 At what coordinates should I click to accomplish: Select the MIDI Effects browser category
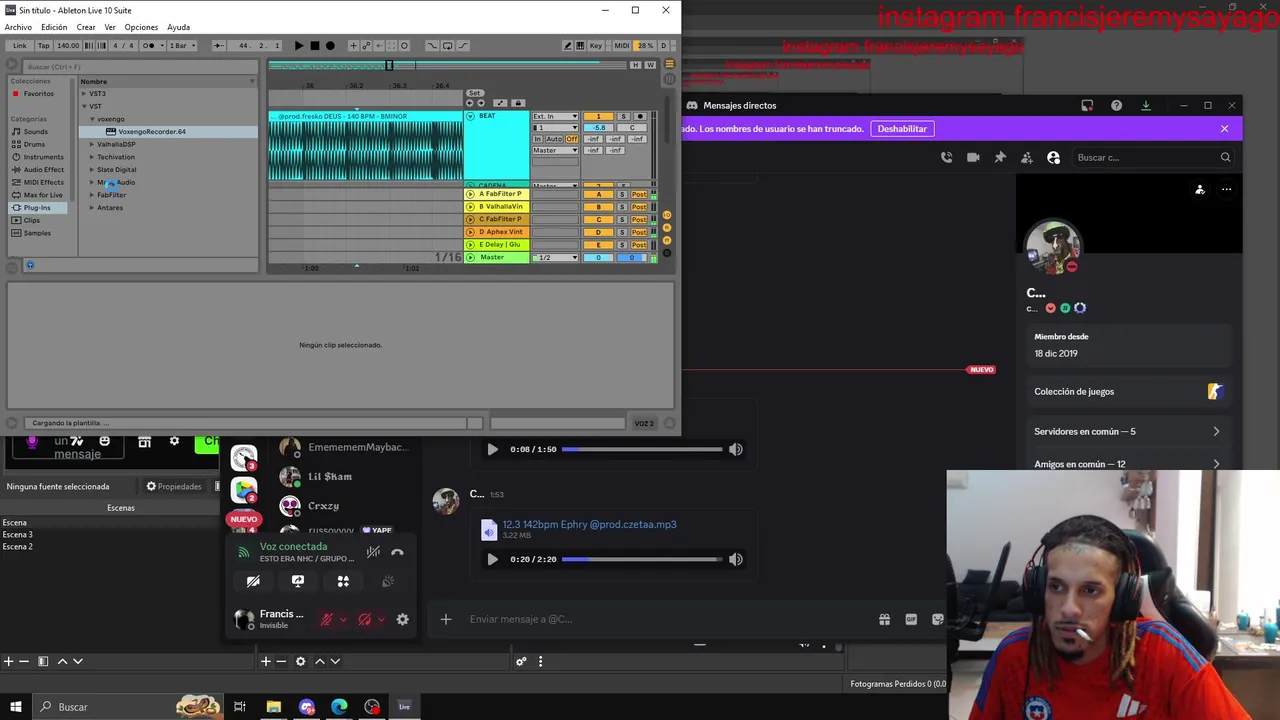(43, 182)
